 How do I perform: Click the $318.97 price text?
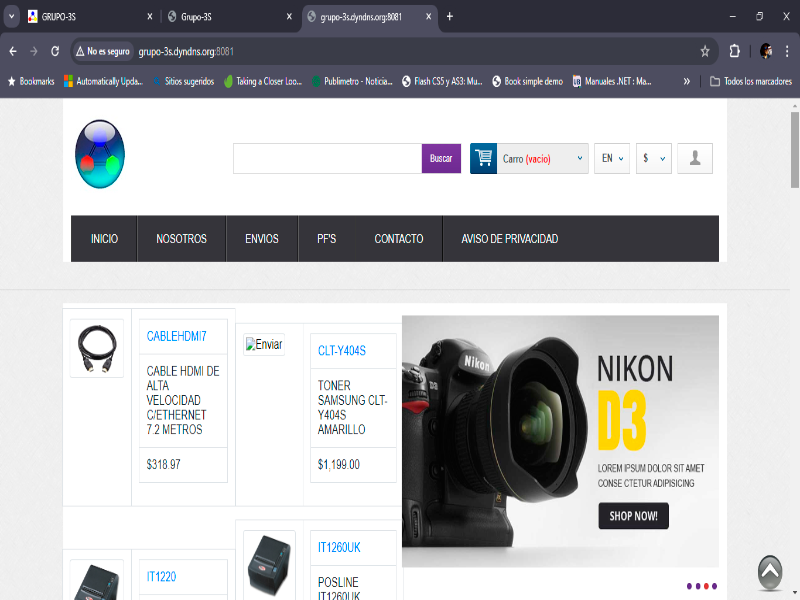(163, 464)
